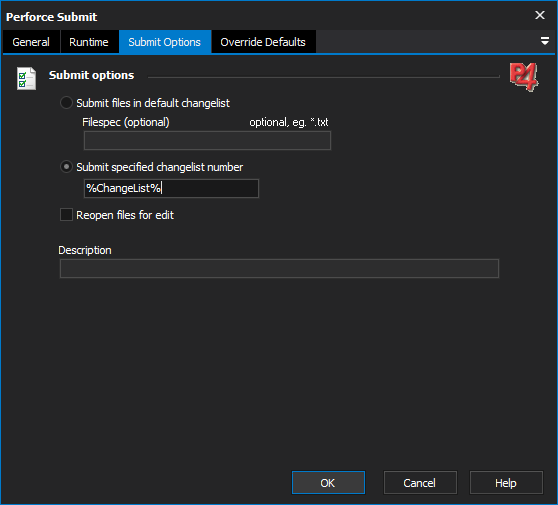Confirm with the OK button

click(x=328, y=483)
